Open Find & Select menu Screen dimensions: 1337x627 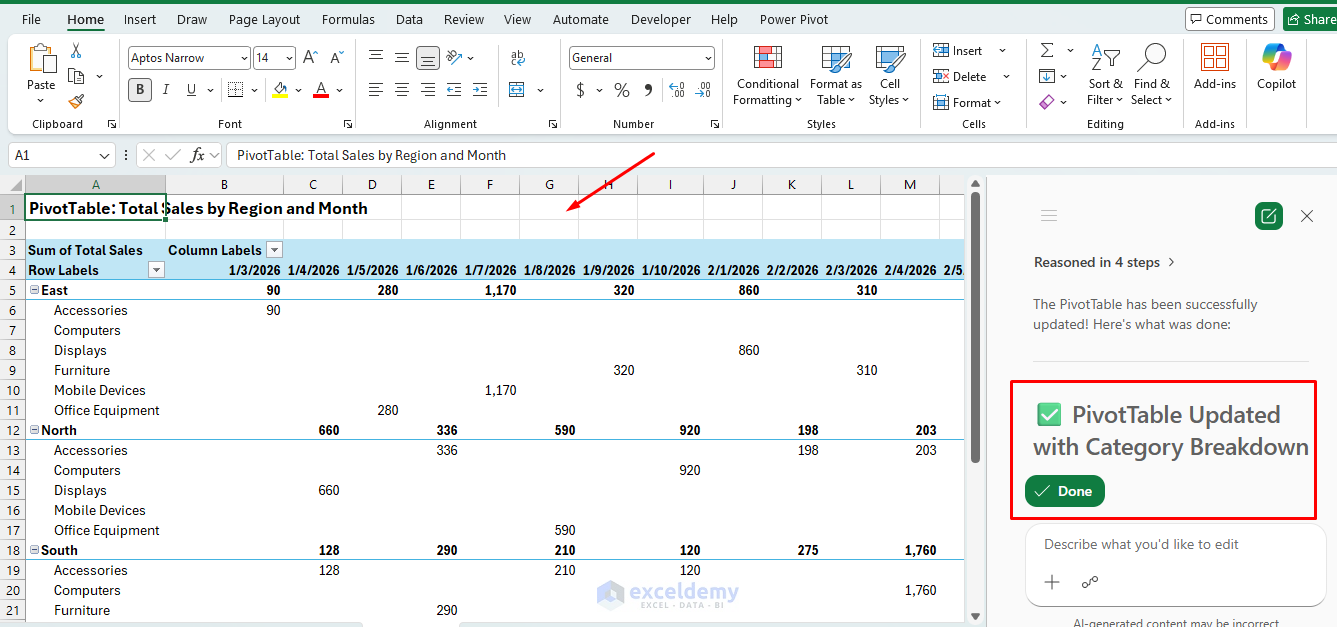(1151, 75)
